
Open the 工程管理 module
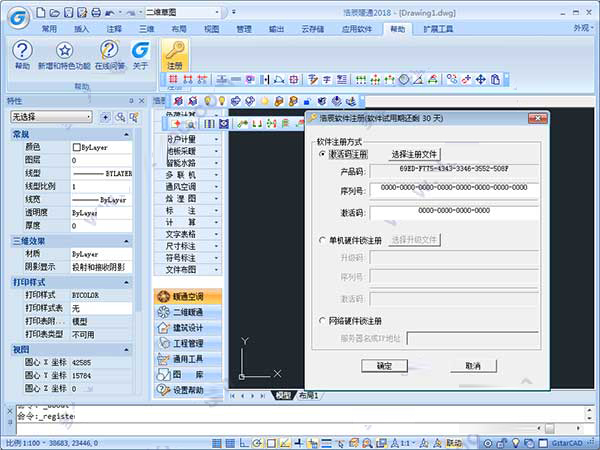pyautogui.click(x=188, y=343)
